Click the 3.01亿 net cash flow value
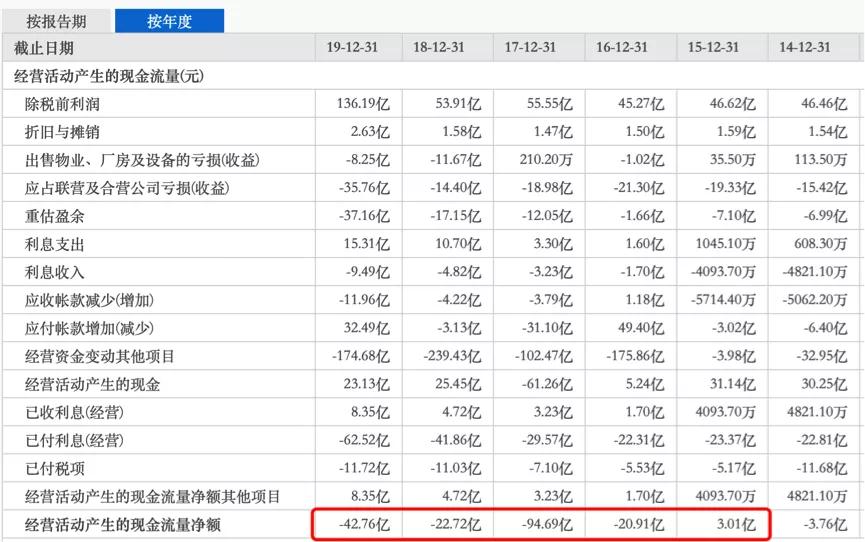865x542 pixels. [736, 524]
